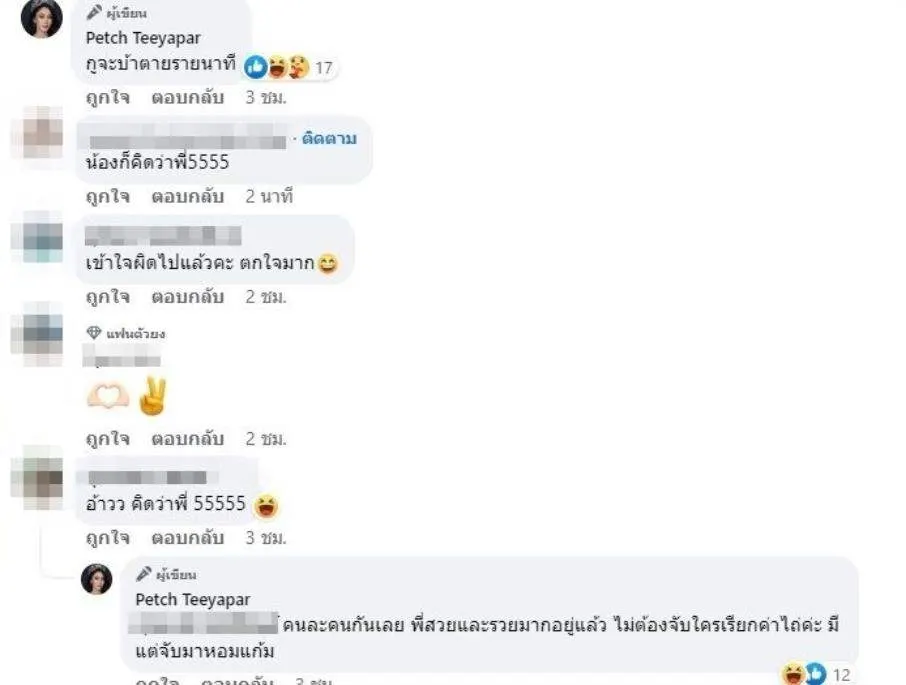Reply to the อ้าวว คิดว่าพี่ 55555 comment

(187, 538)
